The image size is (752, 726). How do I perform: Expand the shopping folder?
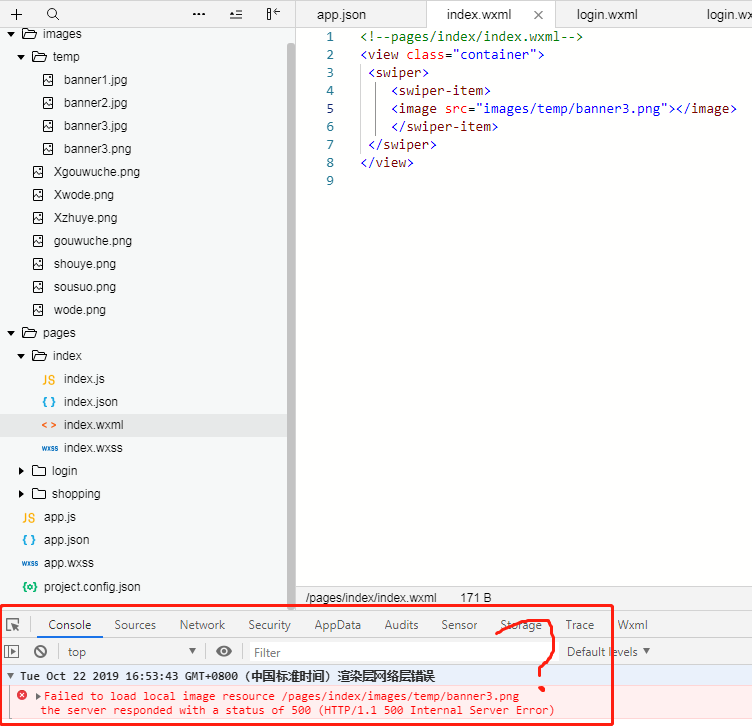click(22, 494)
